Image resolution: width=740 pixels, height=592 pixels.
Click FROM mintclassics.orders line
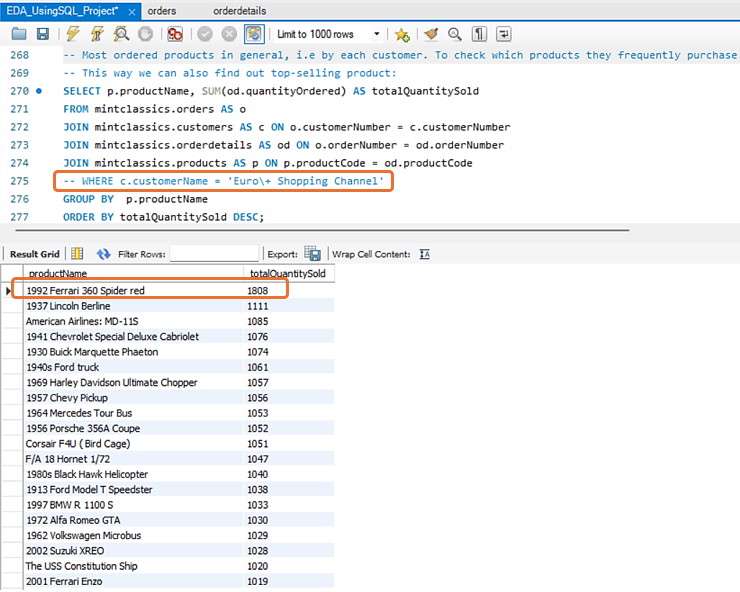click(x=154, y=109)
